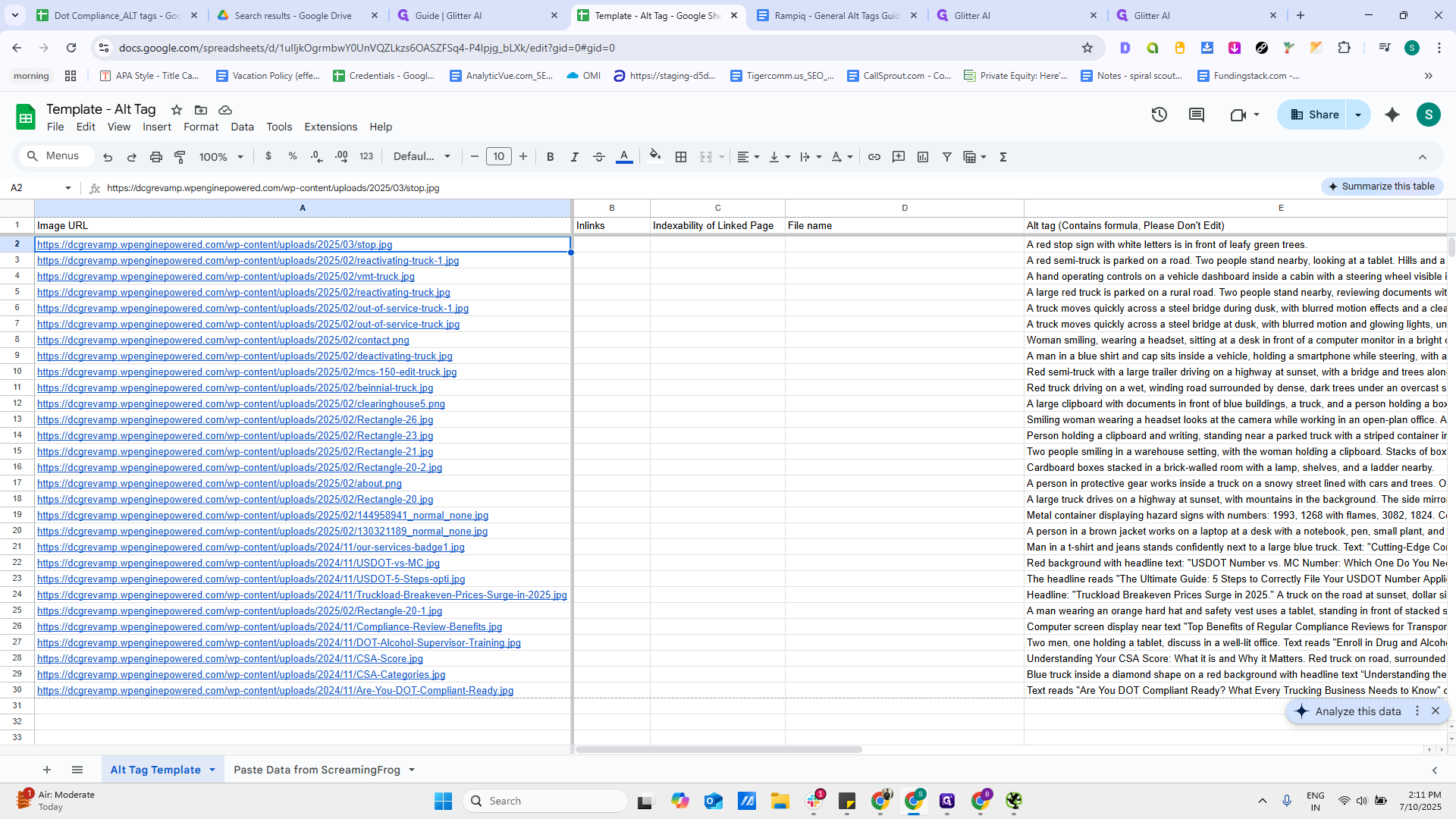This screenshot has width=1456, height=819.
Task: Click the font size input box
Action: pos(498,157)
